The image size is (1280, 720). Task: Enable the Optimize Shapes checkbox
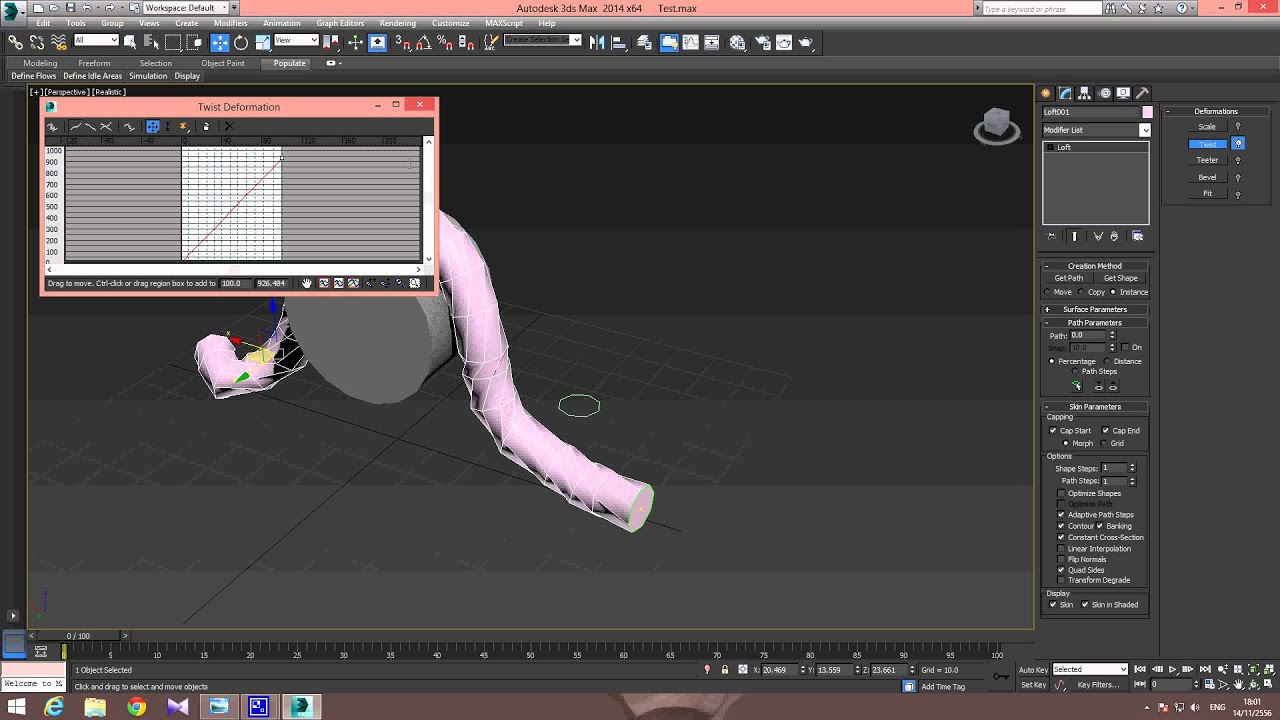coord(1061,494)
